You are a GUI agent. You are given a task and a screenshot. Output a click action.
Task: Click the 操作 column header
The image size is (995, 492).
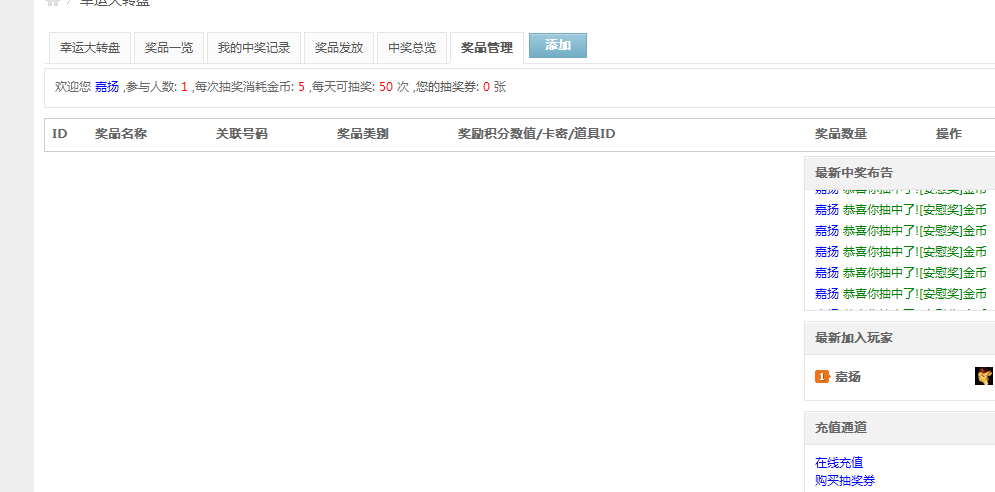pos(949,134)
